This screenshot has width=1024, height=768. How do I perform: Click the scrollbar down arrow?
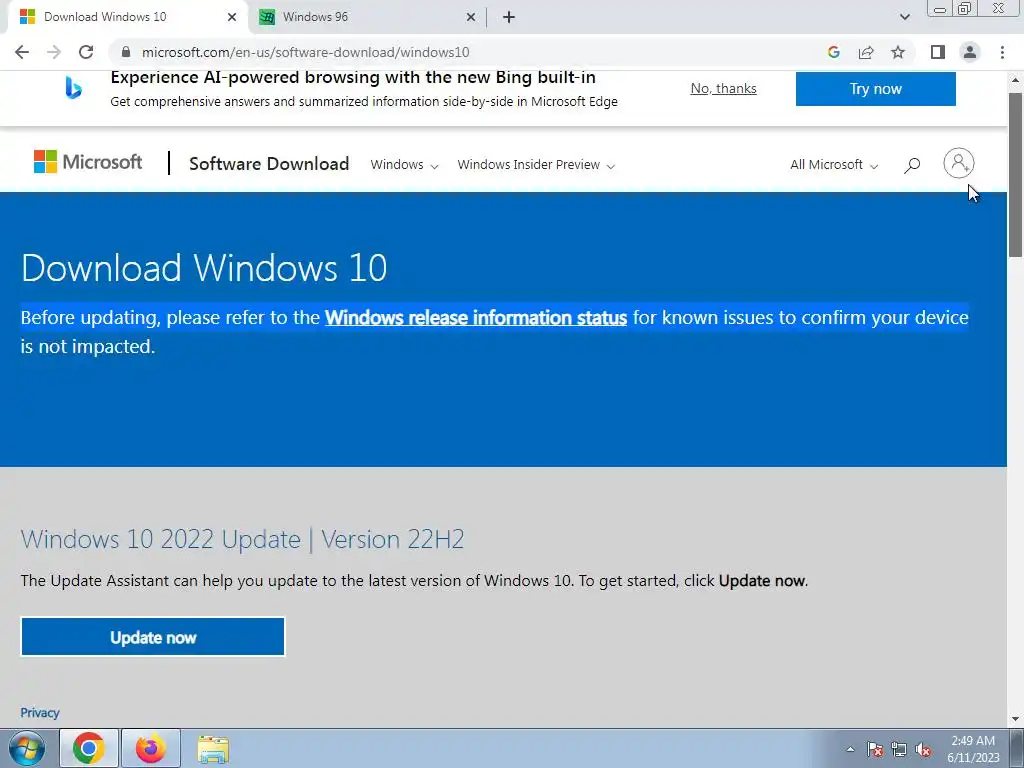(x=1016, y=719)
